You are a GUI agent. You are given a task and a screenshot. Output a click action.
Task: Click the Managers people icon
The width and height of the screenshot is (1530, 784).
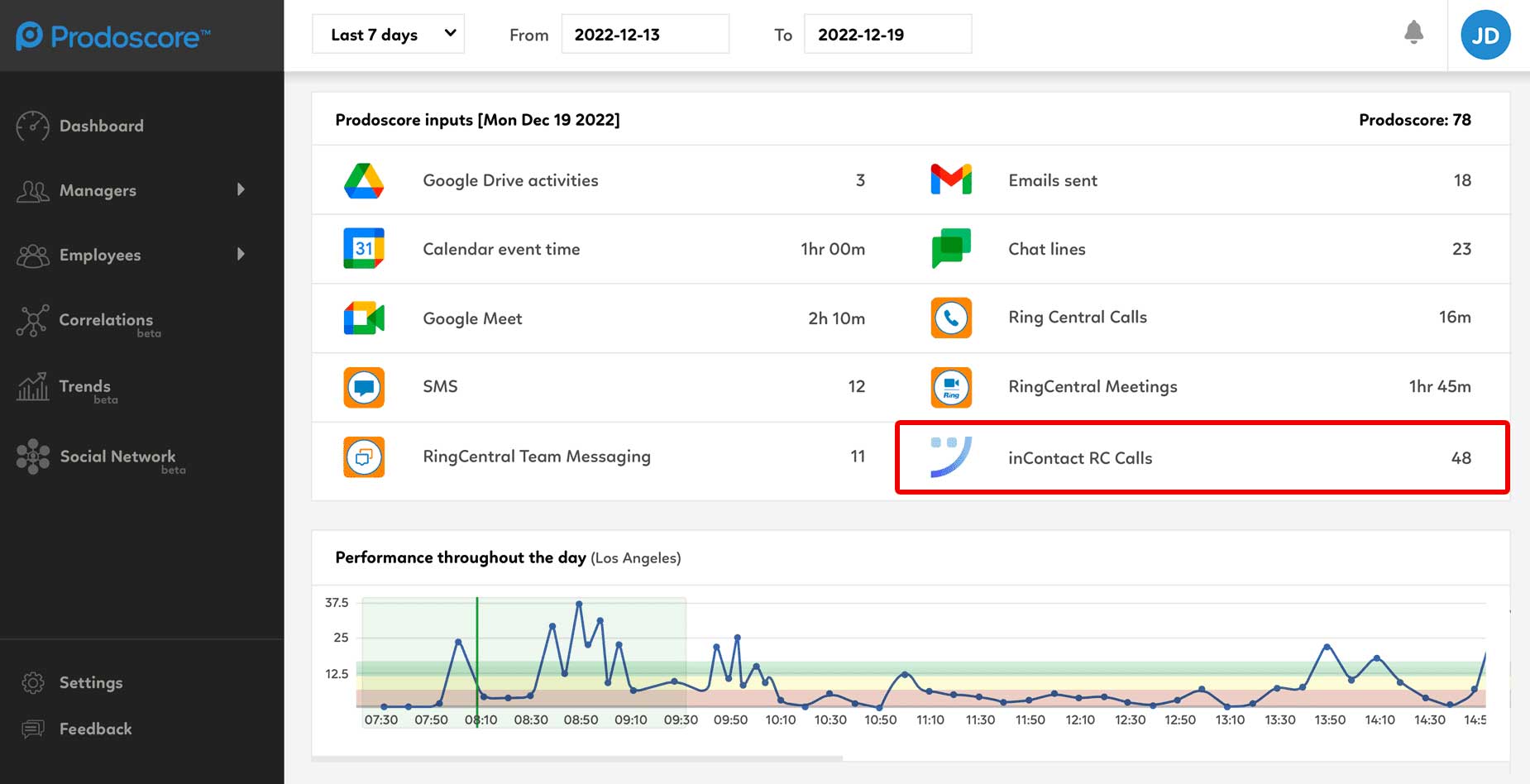point(32,191)
